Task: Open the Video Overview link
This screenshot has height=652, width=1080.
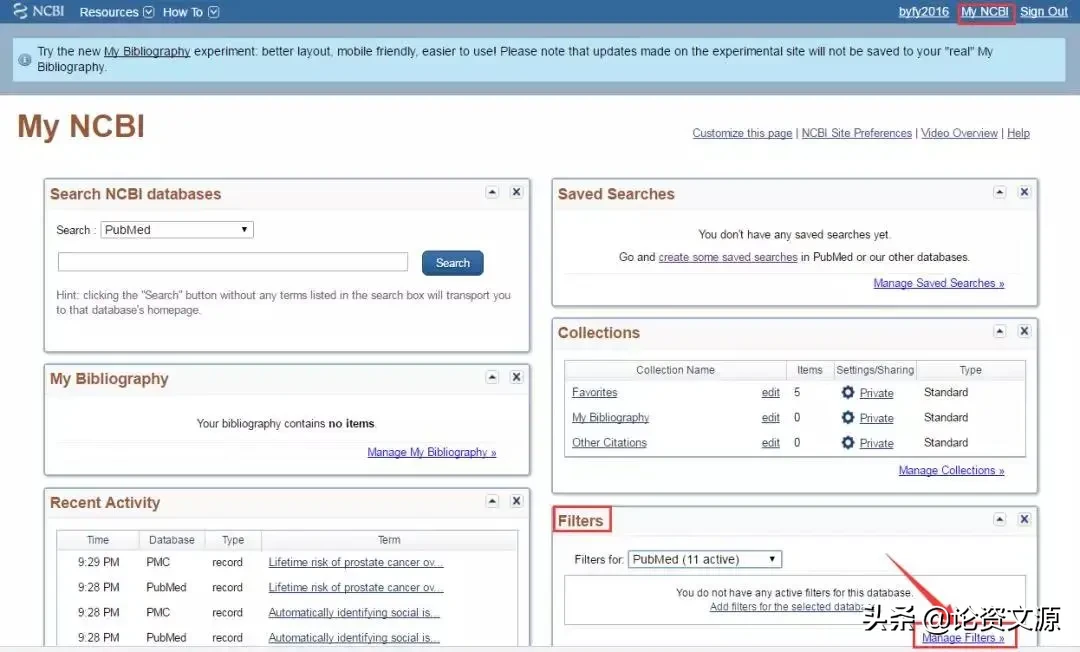Action: click(x=959, y=134)
